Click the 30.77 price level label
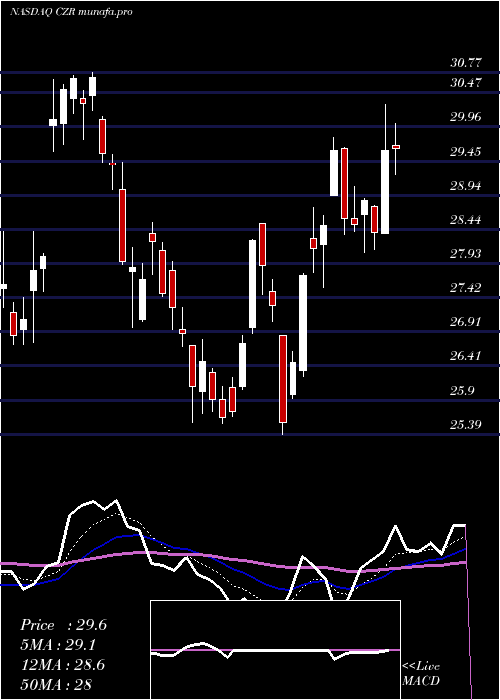 click(x=466, y=63)
